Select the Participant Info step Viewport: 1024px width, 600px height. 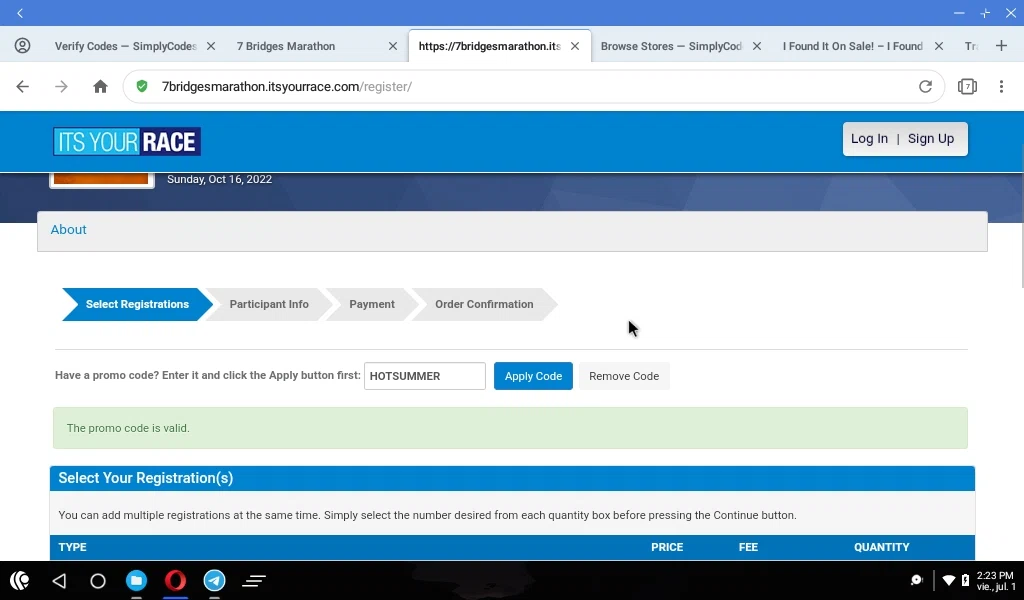(x=269, y=304)
